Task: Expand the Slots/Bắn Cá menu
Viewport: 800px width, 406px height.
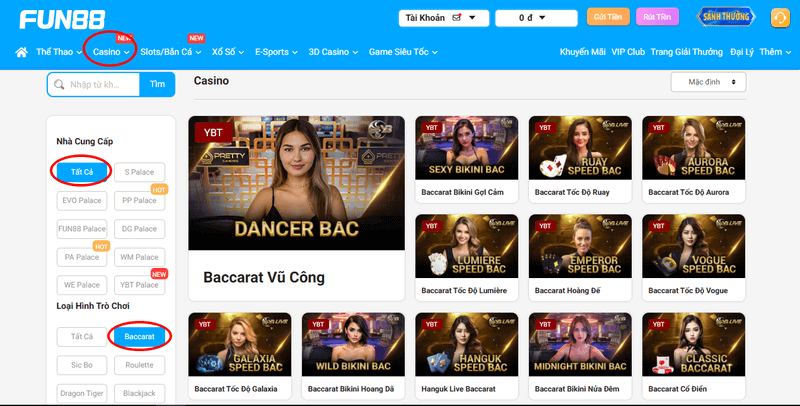Action: [170, 52]
